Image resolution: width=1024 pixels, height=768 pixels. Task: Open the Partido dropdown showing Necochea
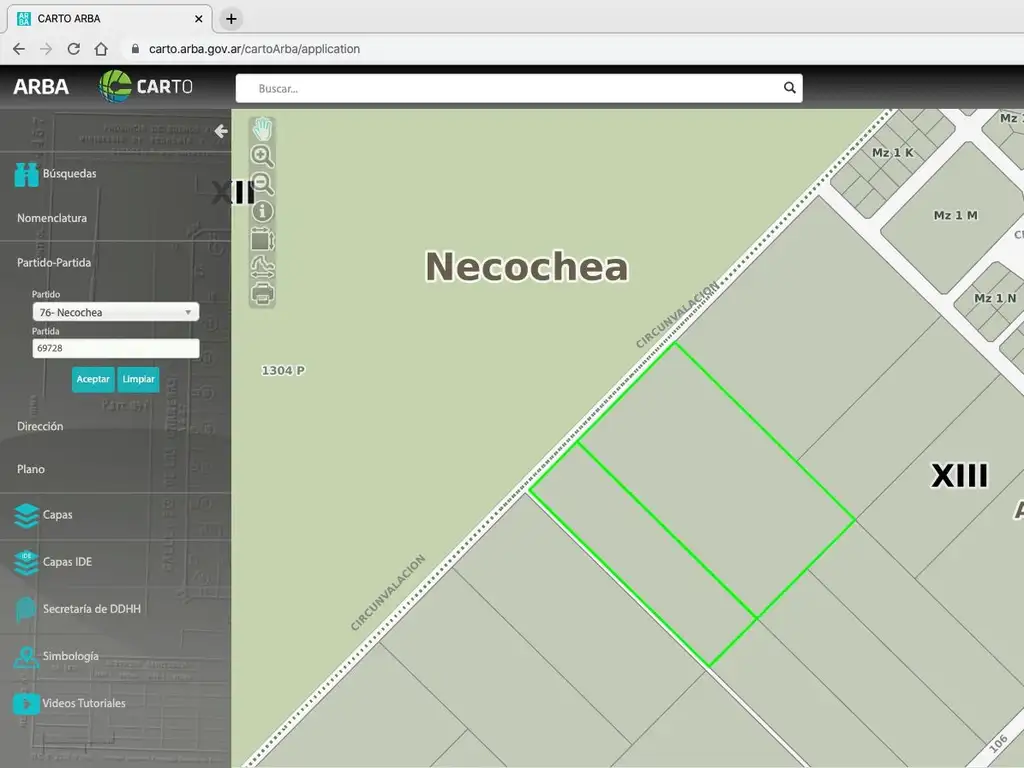pos(115,312)
